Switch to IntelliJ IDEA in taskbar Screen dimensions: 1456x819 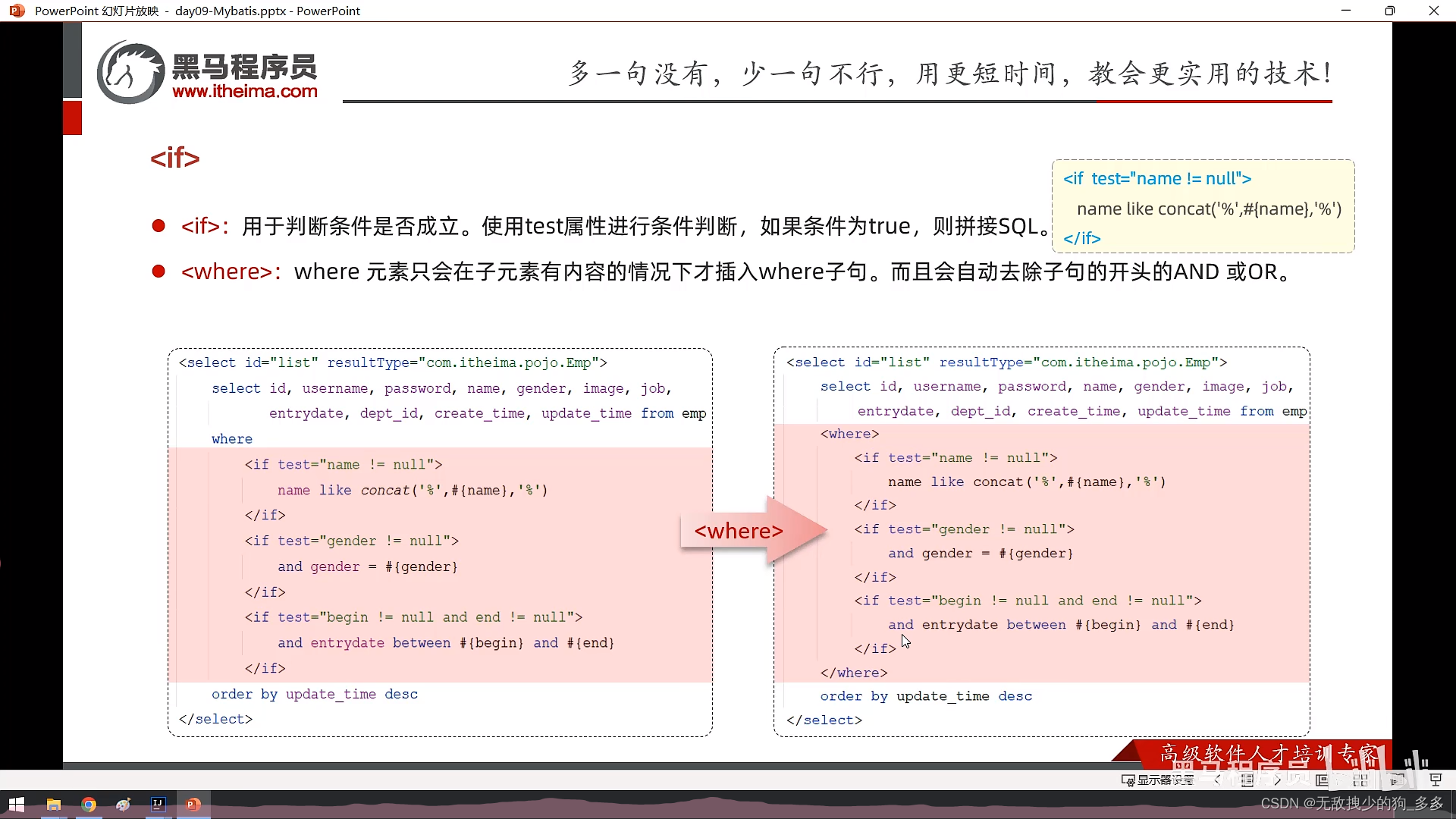pyautogui.click(x=158, y=805)
